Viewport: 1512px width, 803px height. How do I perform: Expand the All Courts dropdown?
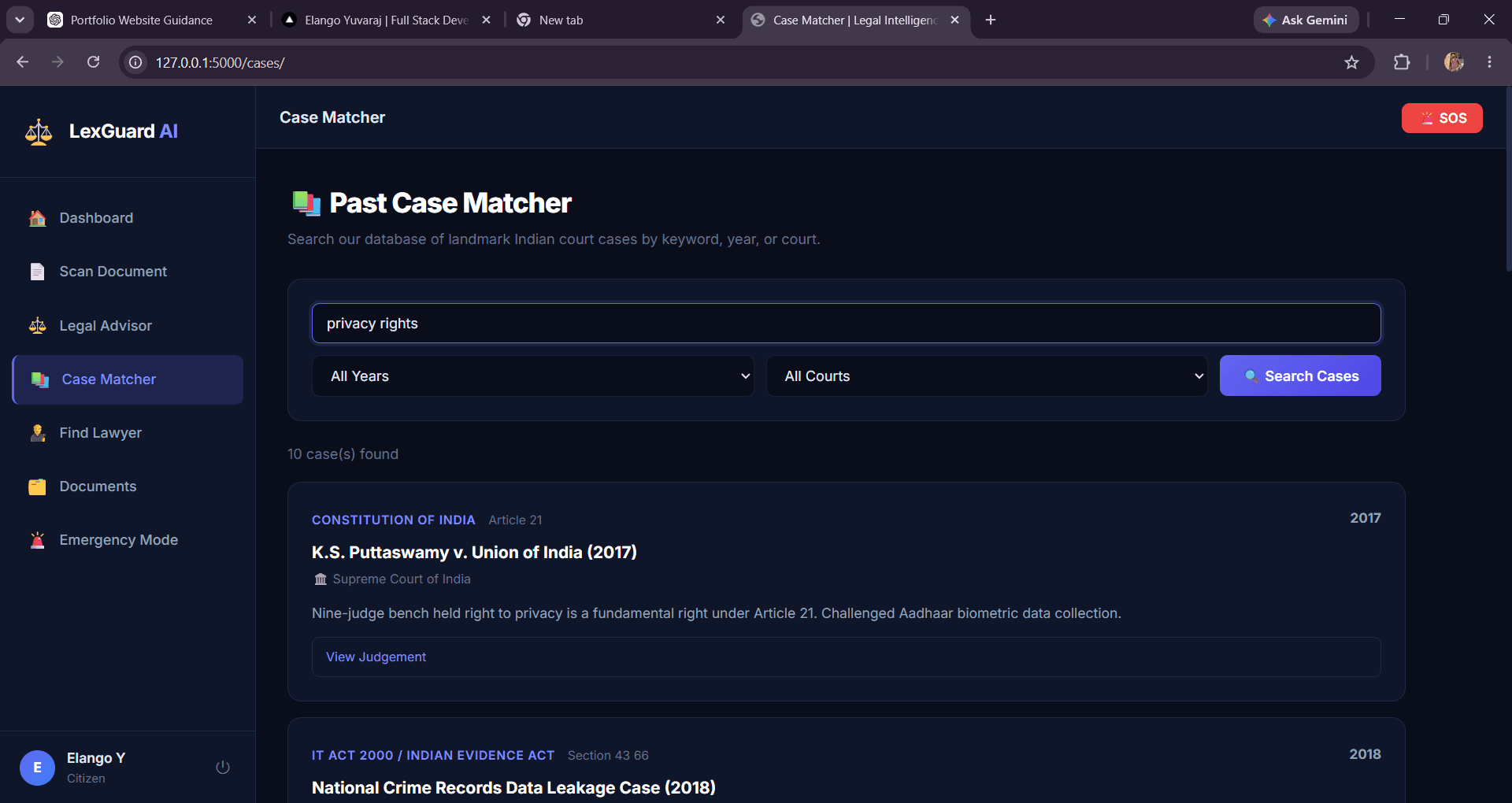tap(987, 376)
